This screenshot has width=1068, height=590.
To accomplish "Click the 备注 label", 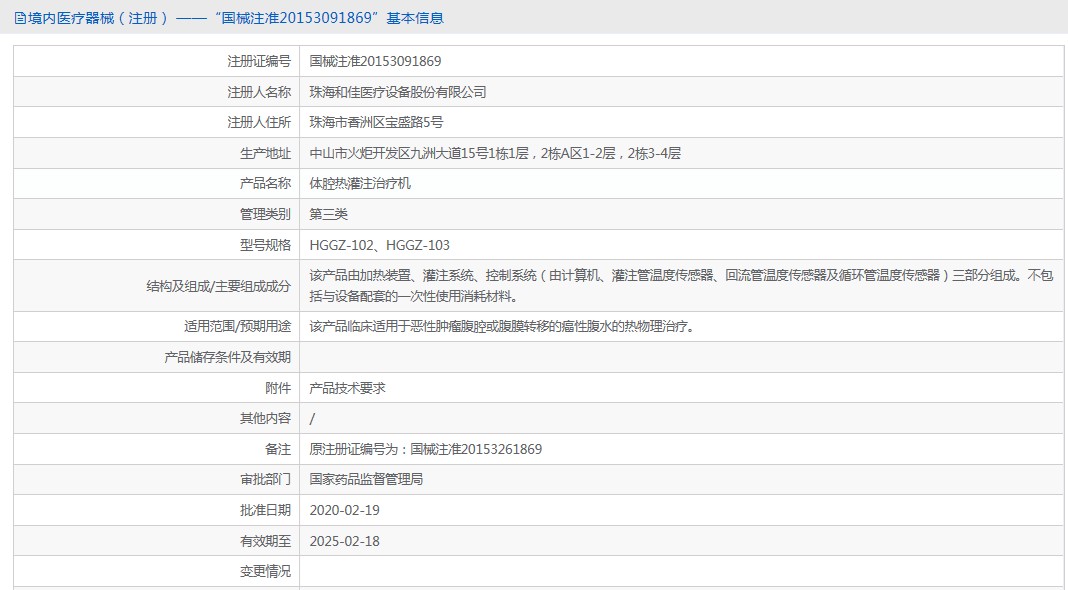I will point(278,449).
